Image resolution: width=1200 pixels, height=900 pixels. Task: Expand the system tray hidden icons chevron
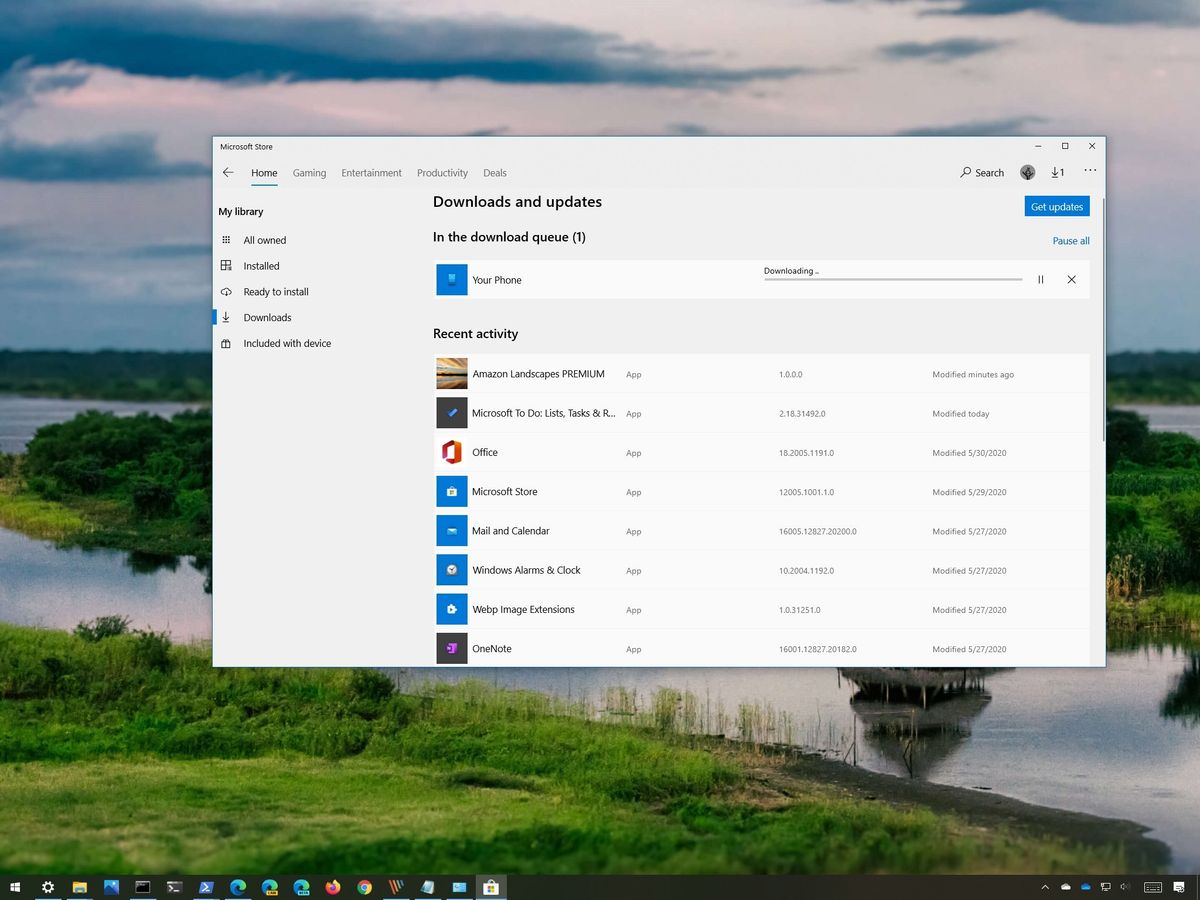point(1044,886)
